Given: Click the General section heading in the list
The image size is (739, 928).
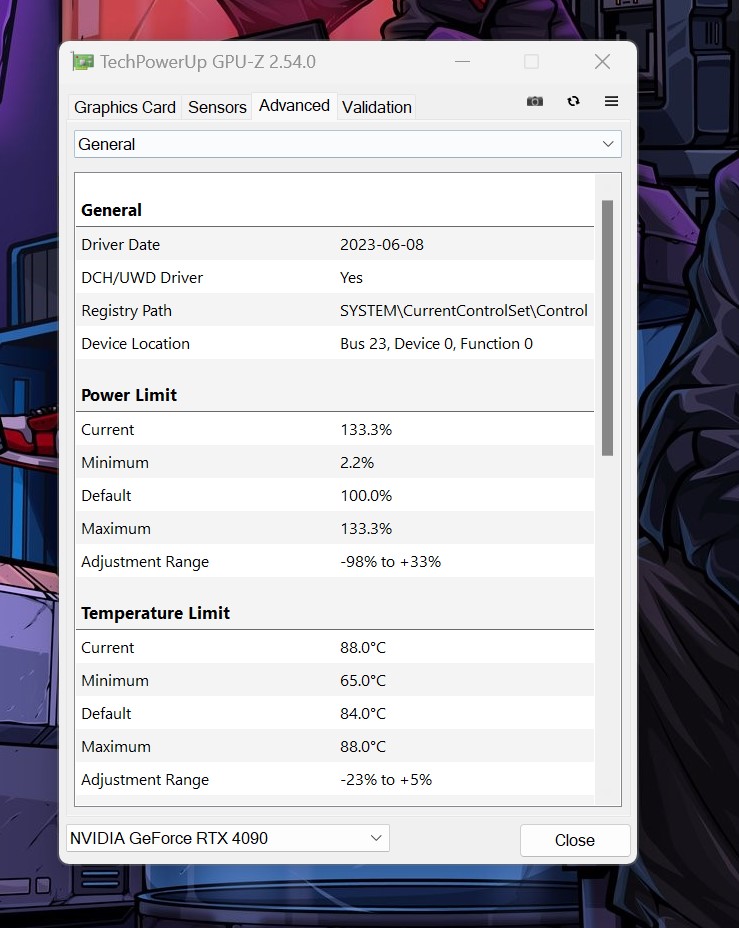Looking at the screenshot, I should [x=111, y=210].
